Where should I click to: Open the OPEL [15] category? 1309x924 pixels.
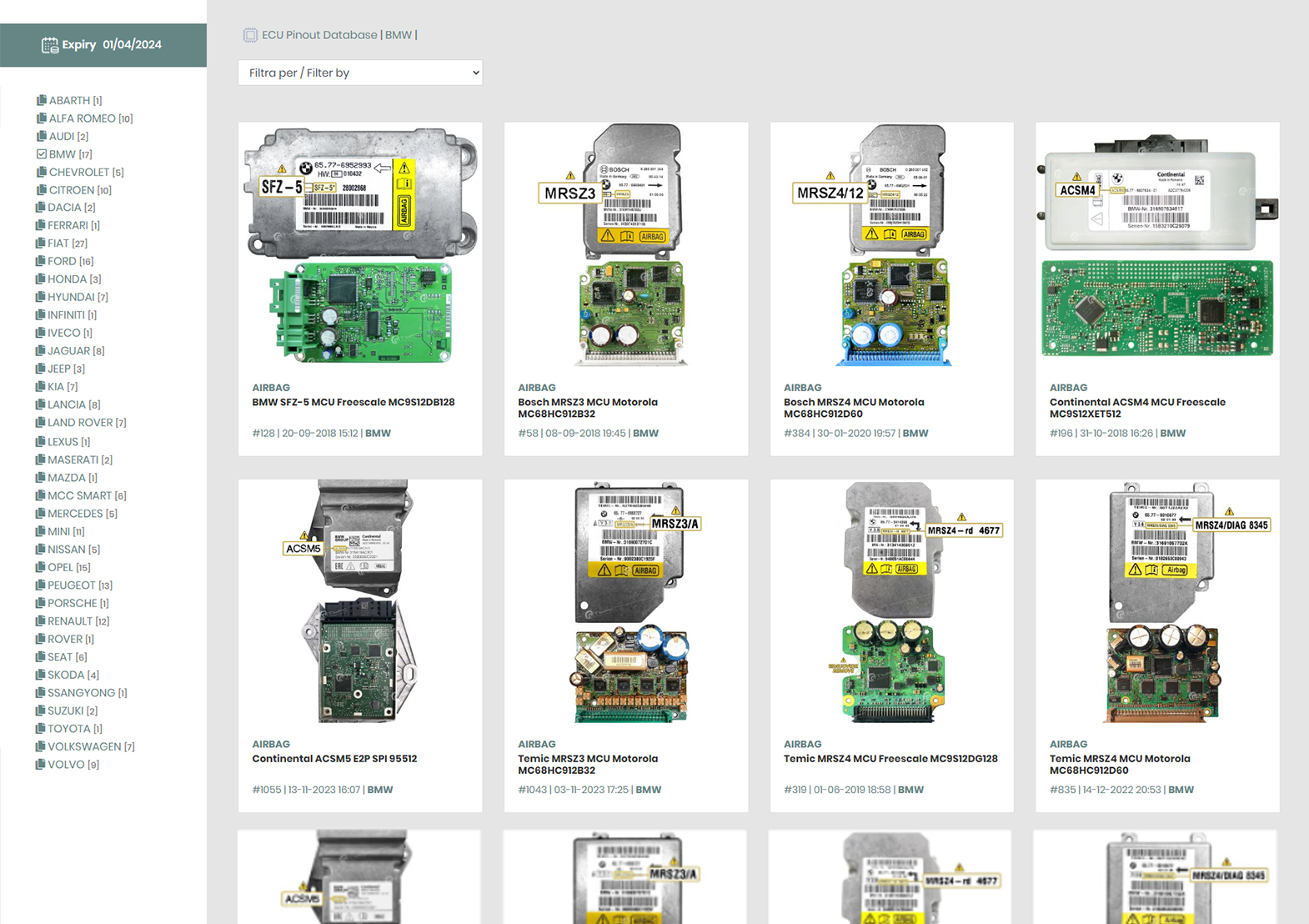coord(63,567)
